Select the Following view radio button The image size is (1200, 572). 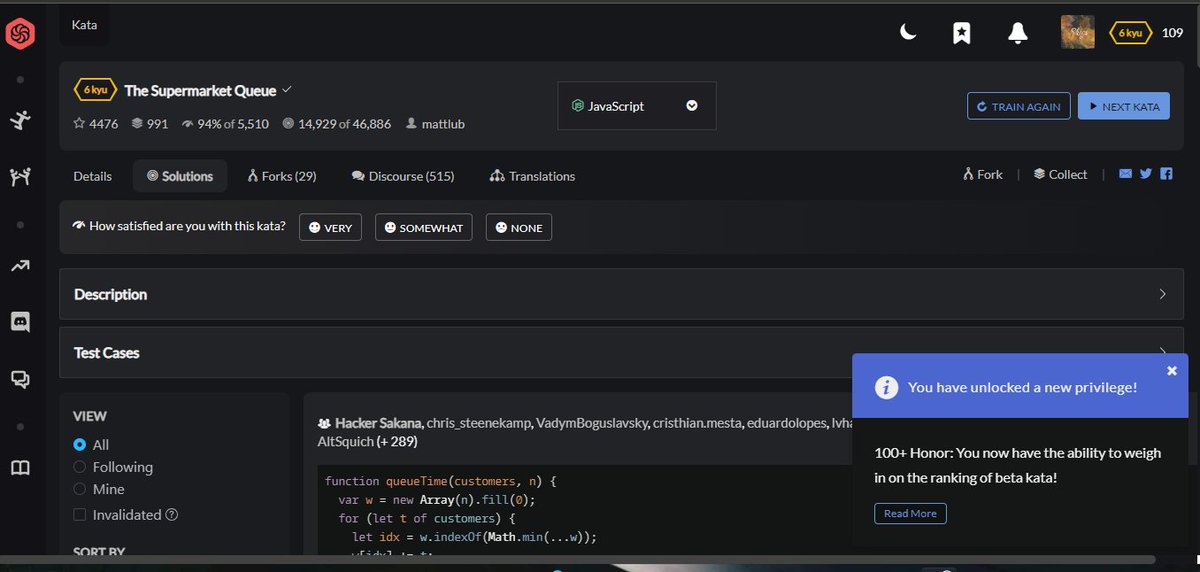coord(80,467)
